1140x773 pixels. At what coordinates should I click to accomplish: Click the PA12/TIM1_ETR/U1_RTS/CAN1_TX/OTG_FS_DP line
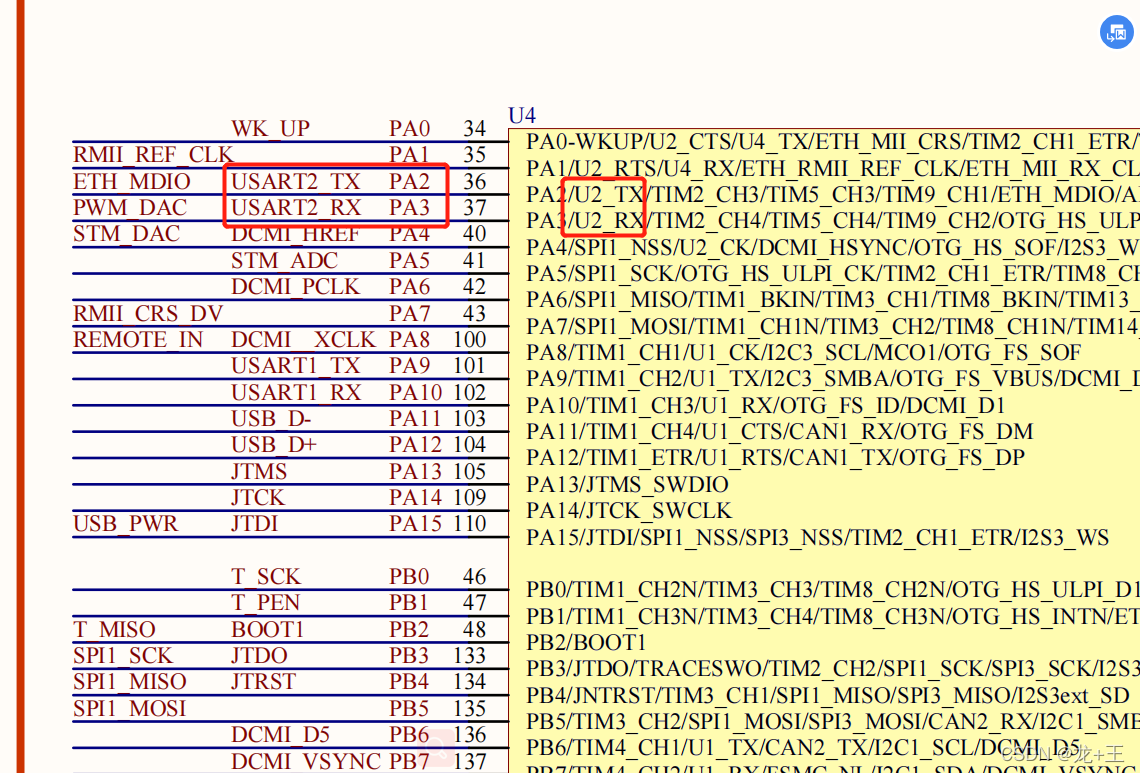[776, 458]
